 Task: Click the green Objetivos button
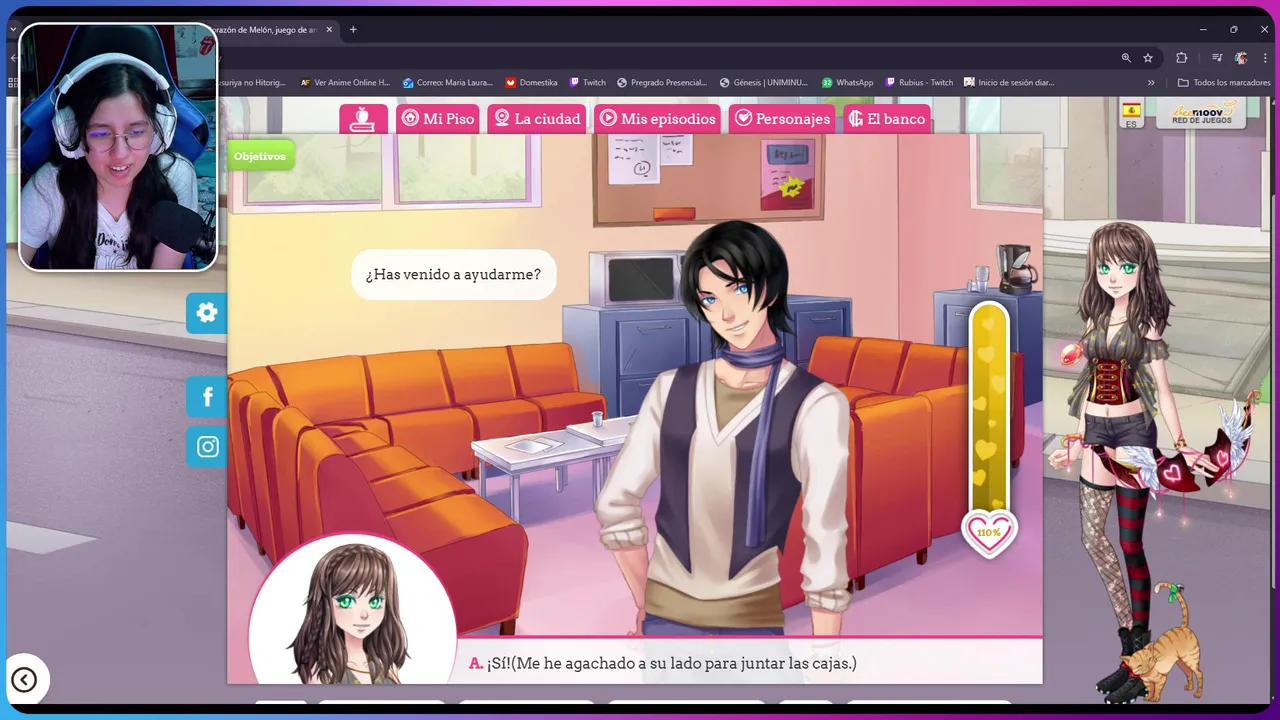[x=260, y=156]
